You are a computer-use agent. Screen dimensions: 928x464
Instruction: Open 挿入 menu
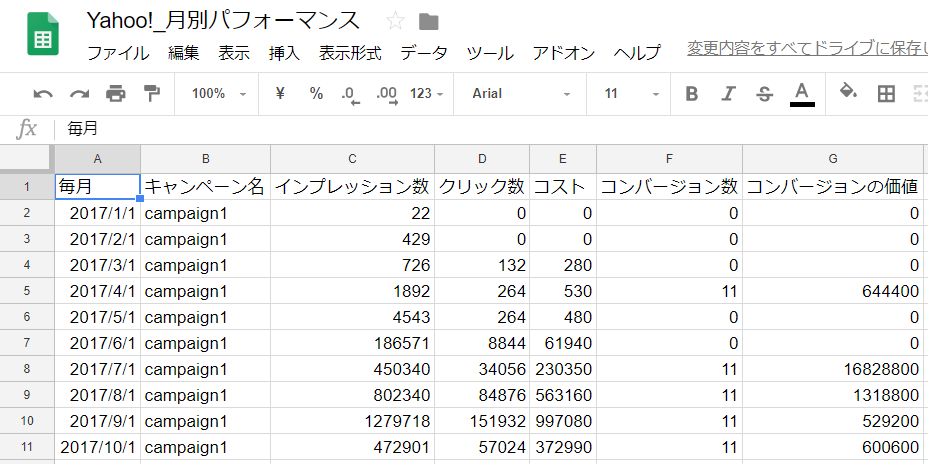tap(284, 53)
